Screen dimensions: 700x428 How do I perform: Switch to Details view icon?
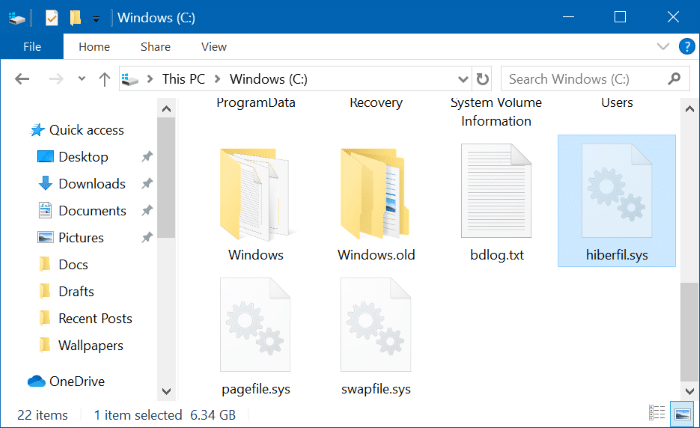coord(657,413)
